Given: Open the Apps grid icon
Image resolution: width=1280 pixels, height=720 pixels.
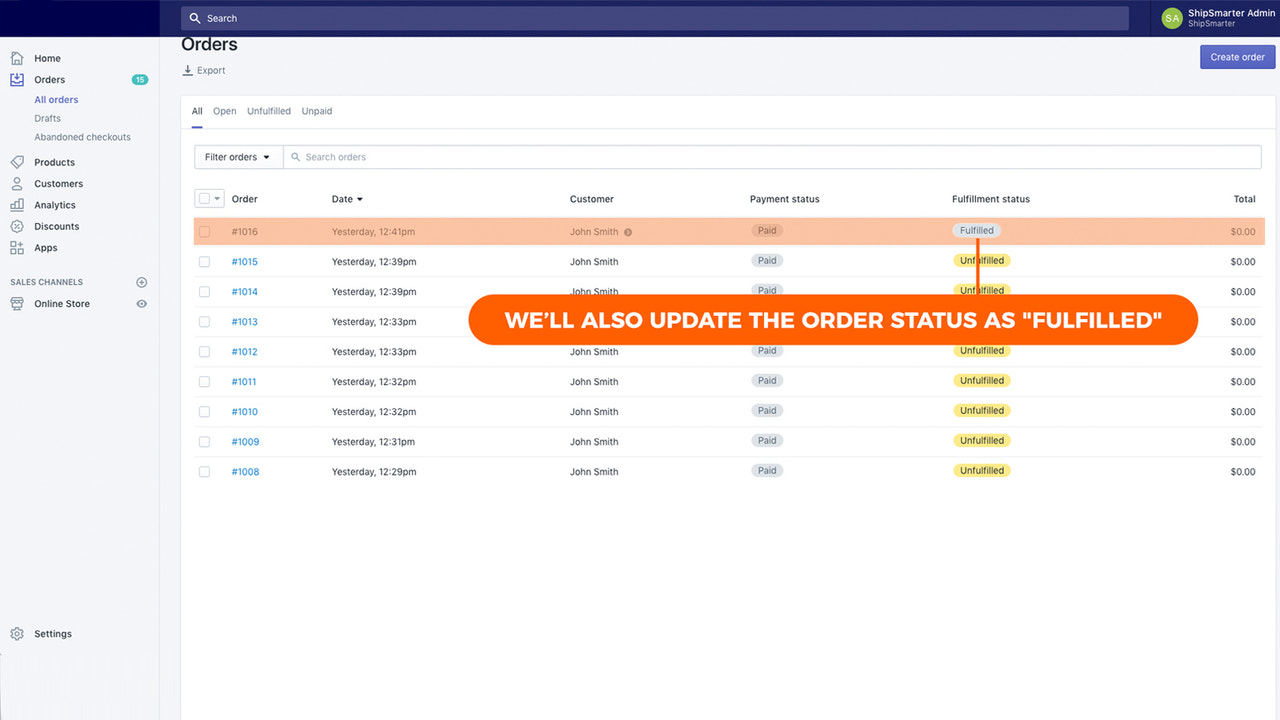Looking at the screenshot, I should (17, 247).
